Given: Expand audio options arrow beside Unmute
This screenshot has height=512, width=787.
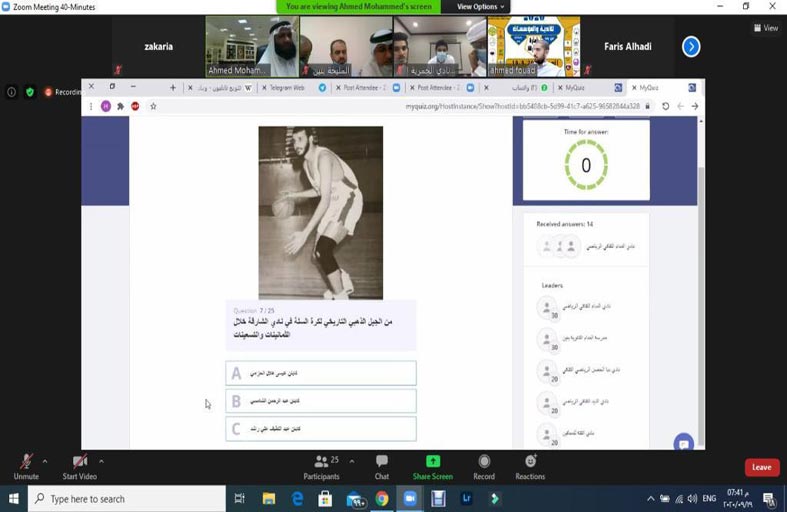Looking at the screenshot, I should pyautogui.click(x=45, y=461).
